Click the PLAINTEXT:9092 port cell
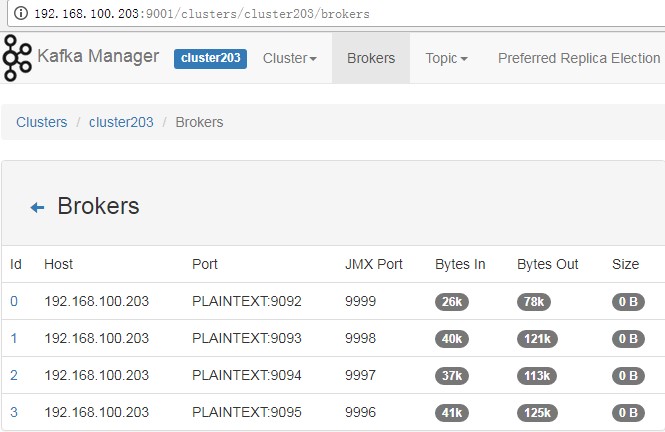665x432 pixels. pos(246,301)
